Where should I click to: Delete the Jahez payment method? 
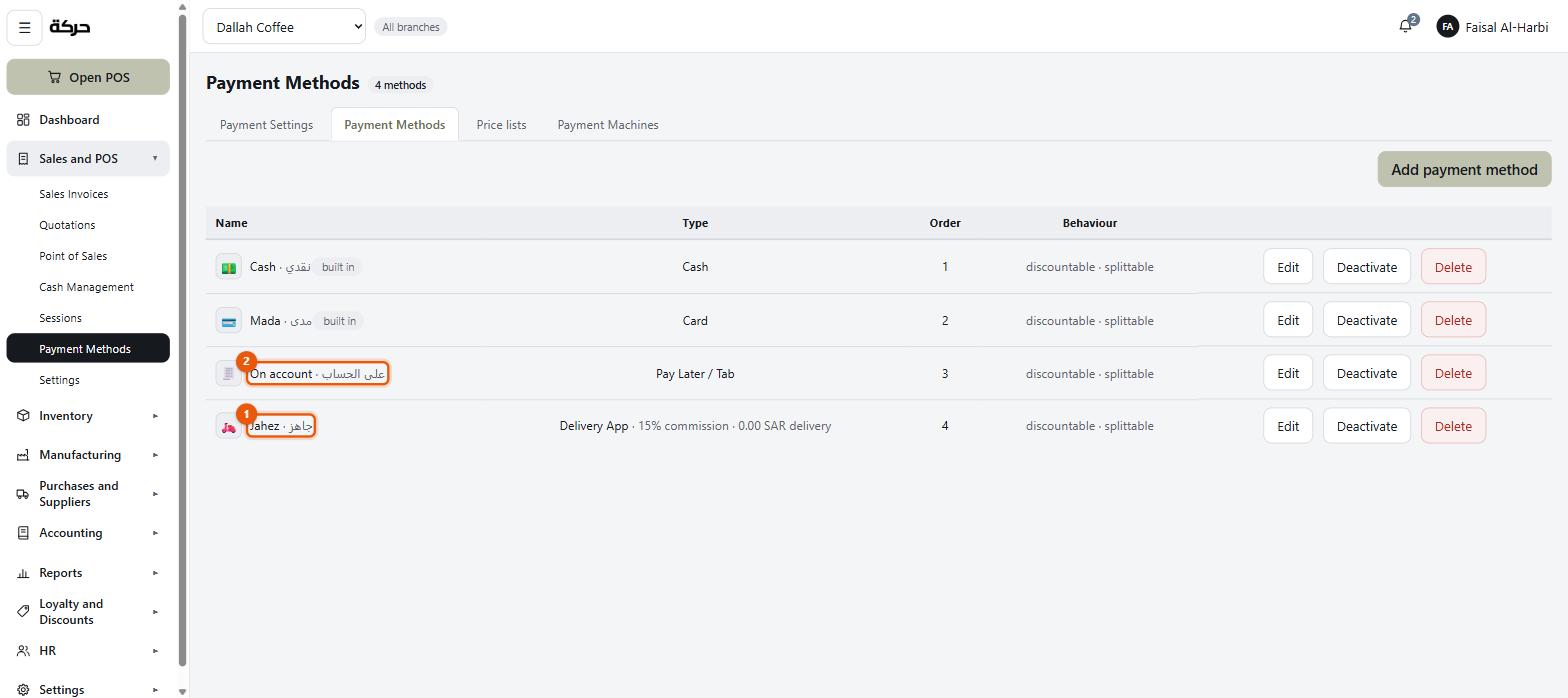click(x=1453, y=426)
